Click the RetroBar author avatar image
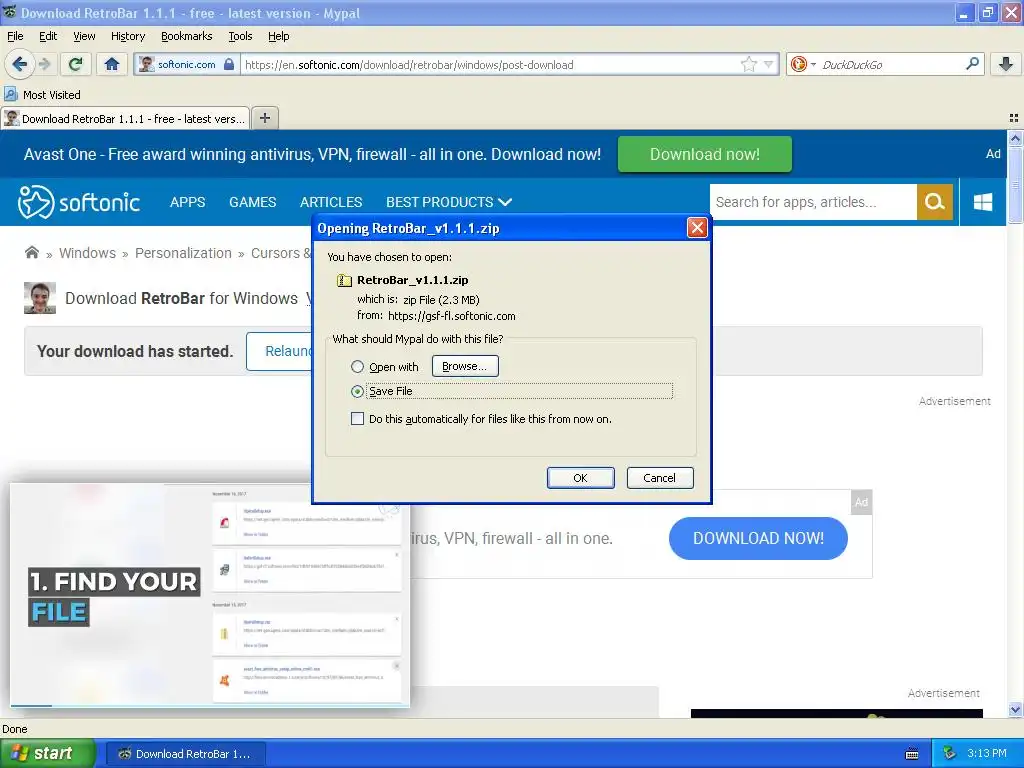The width and height of the screenshot is (1024, 768). pyautogui.click(x=40, y=298)
